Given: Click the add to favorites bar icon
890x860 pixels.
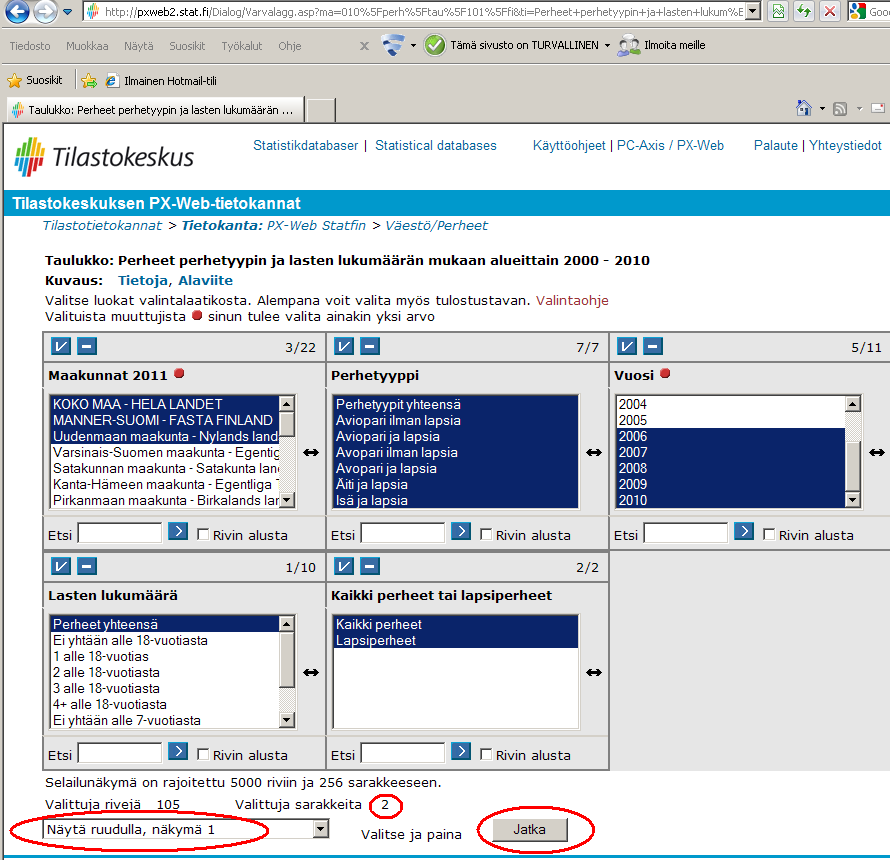Looking at the screenshot, I should (89, 81).
